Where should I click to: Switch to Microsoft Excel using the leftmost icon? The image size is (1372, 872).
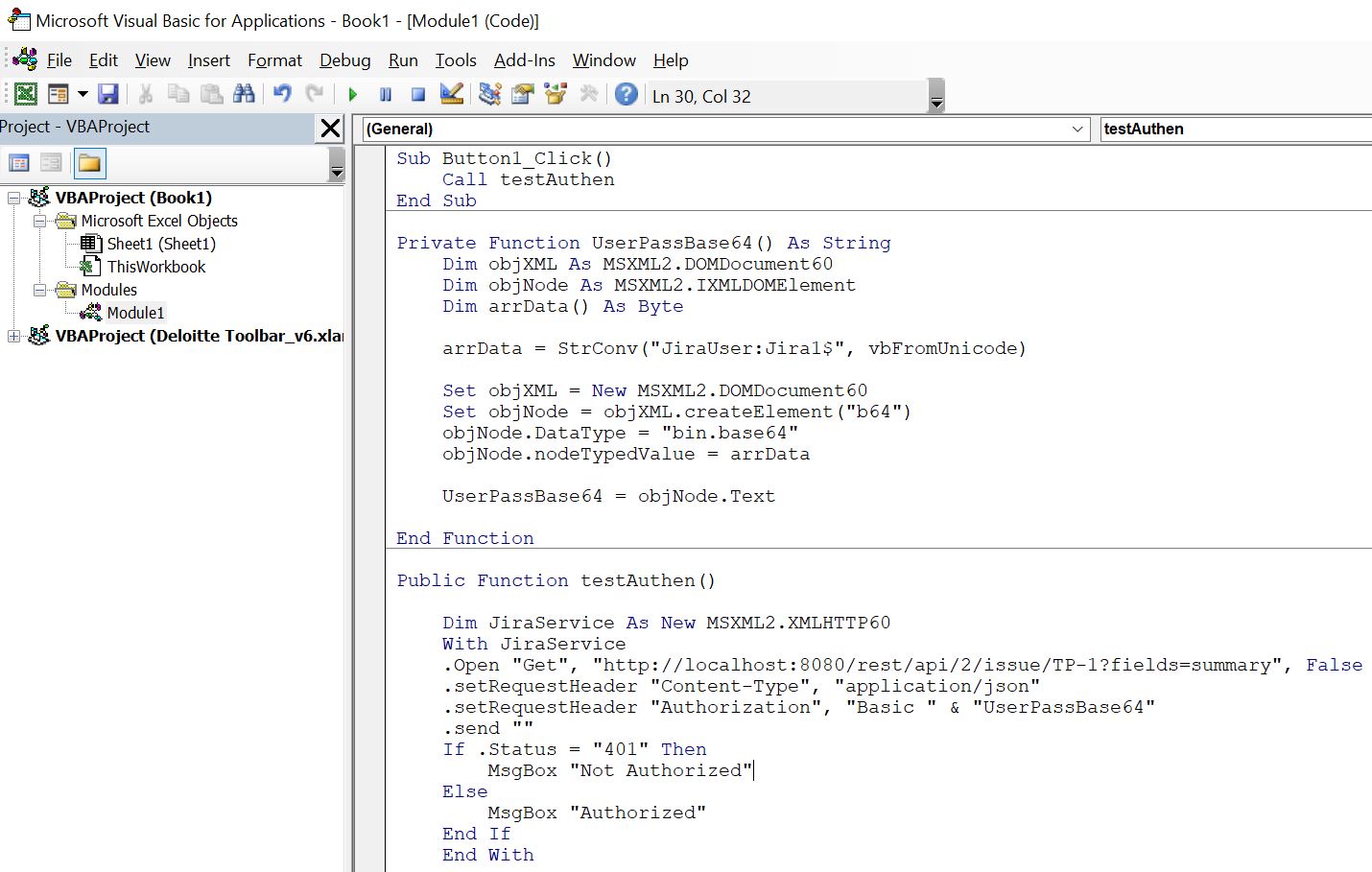coord(25,94)
